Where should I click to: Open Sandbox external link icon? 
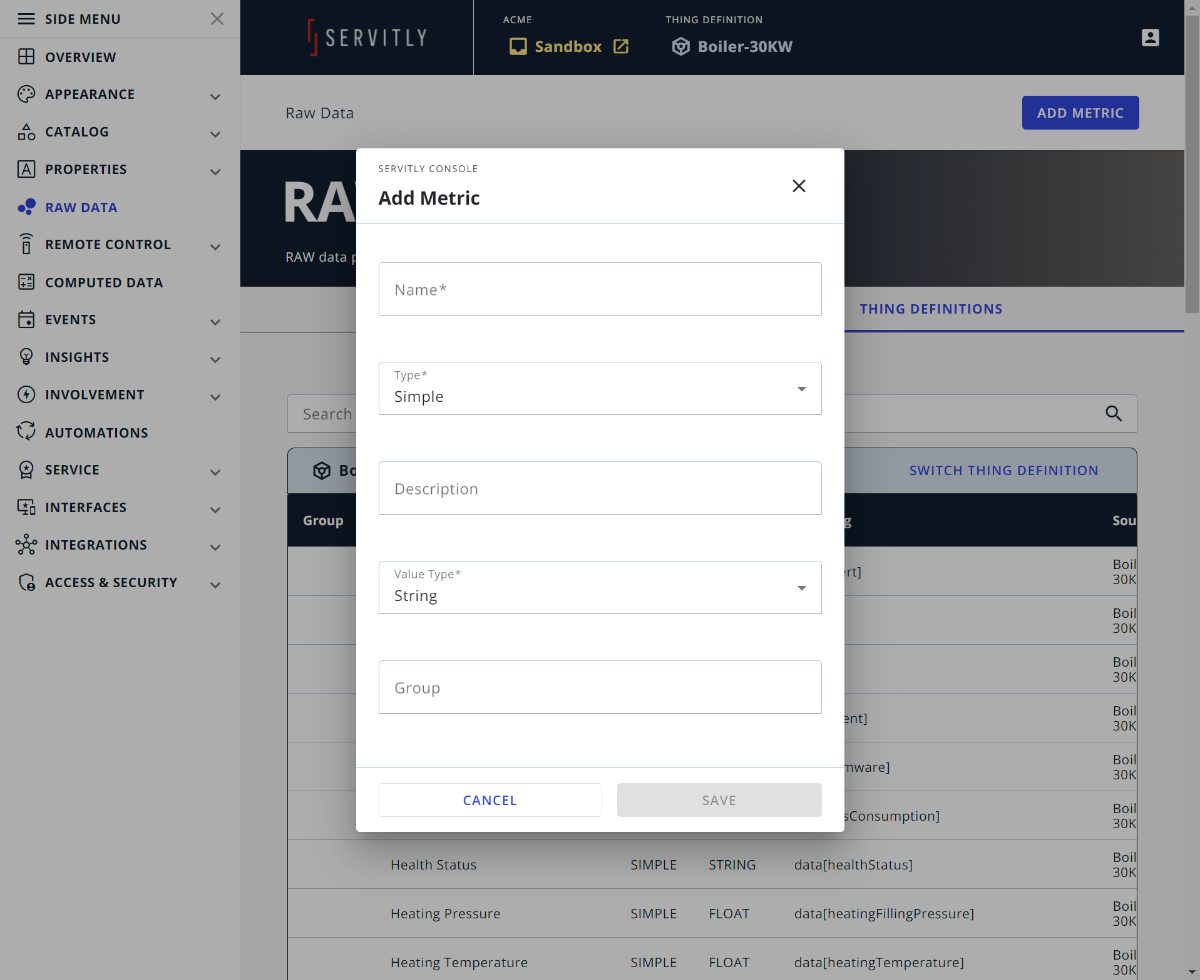pos(621,47)
